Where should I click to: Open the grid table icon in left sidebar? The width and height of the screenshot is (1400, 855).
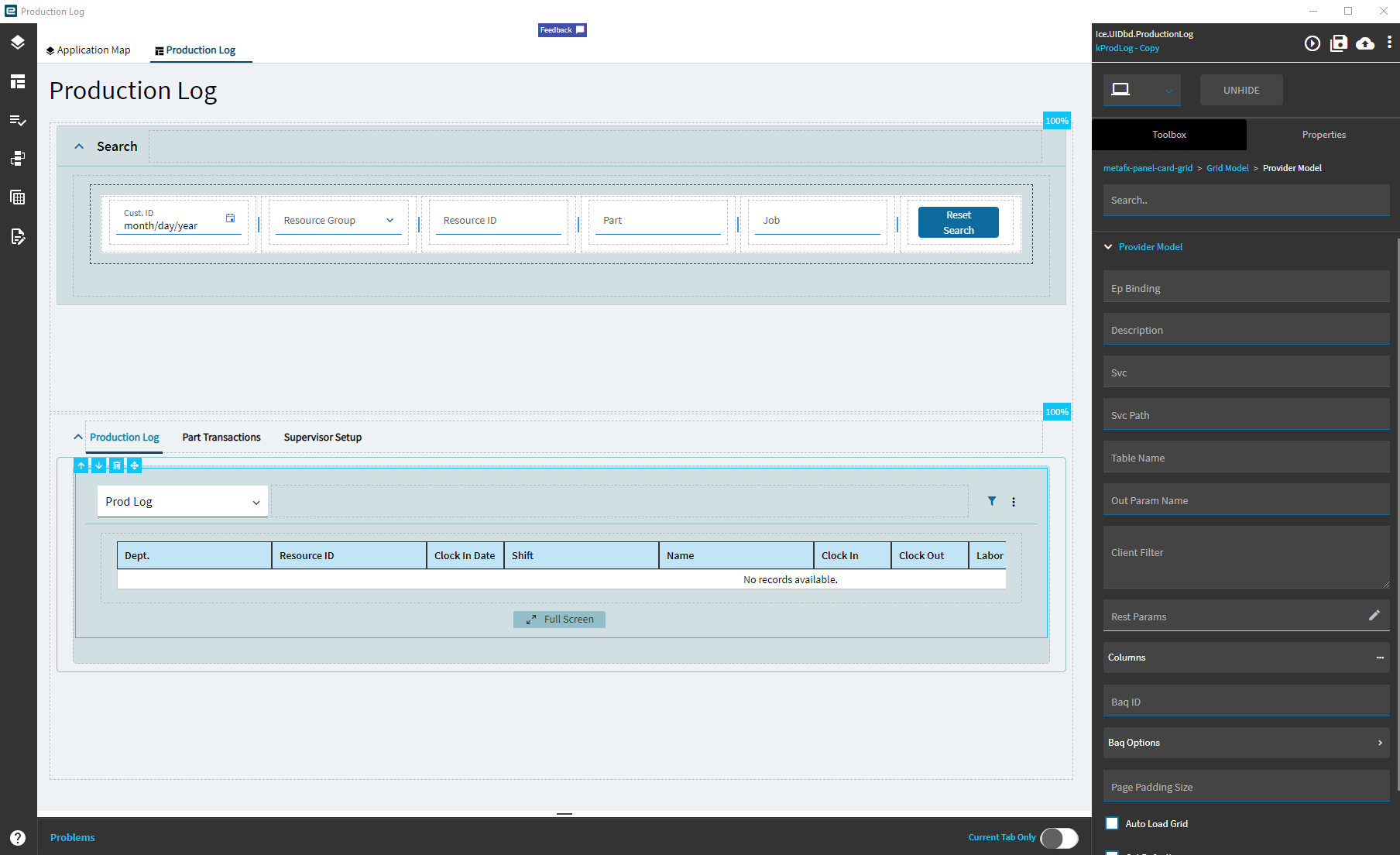[18, 197]
